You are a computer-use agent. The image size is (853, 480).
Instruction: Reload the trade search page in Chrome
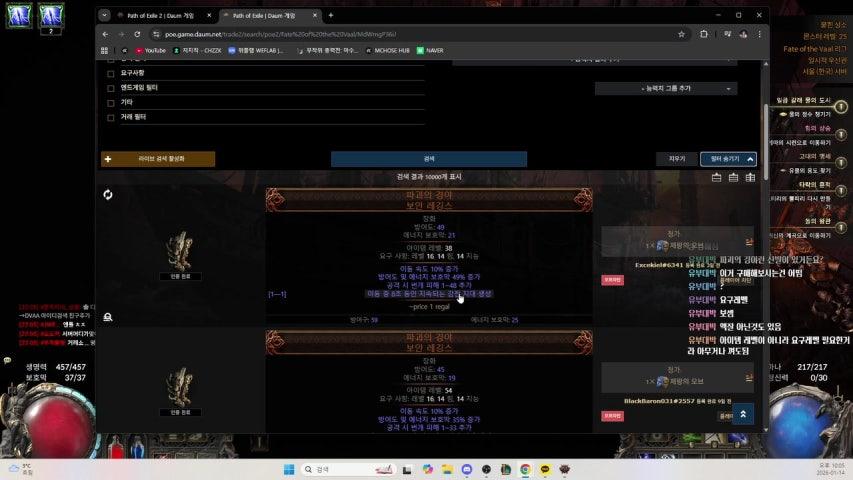(137, 34)
